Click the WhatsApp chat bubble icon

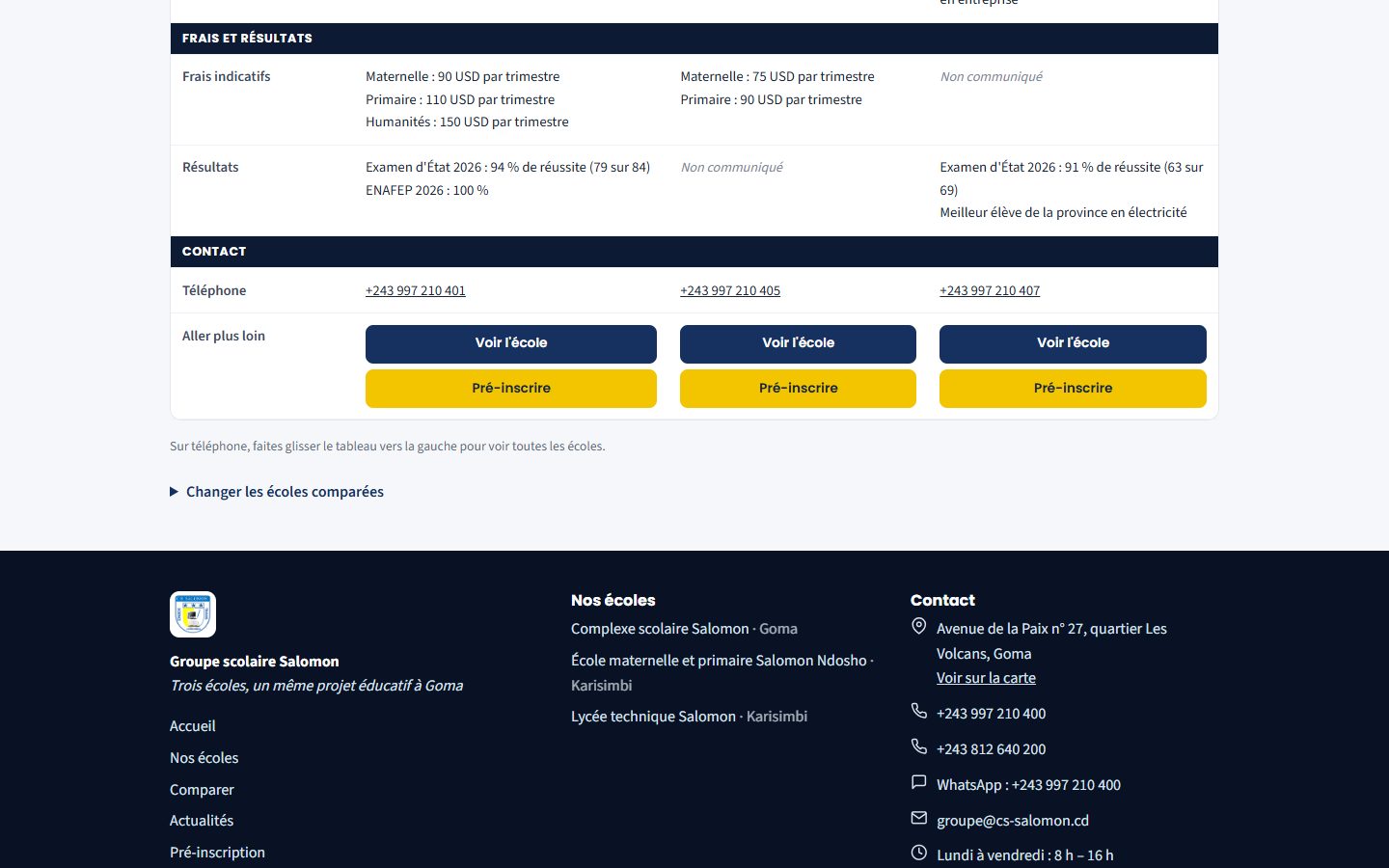coord(919,782)
